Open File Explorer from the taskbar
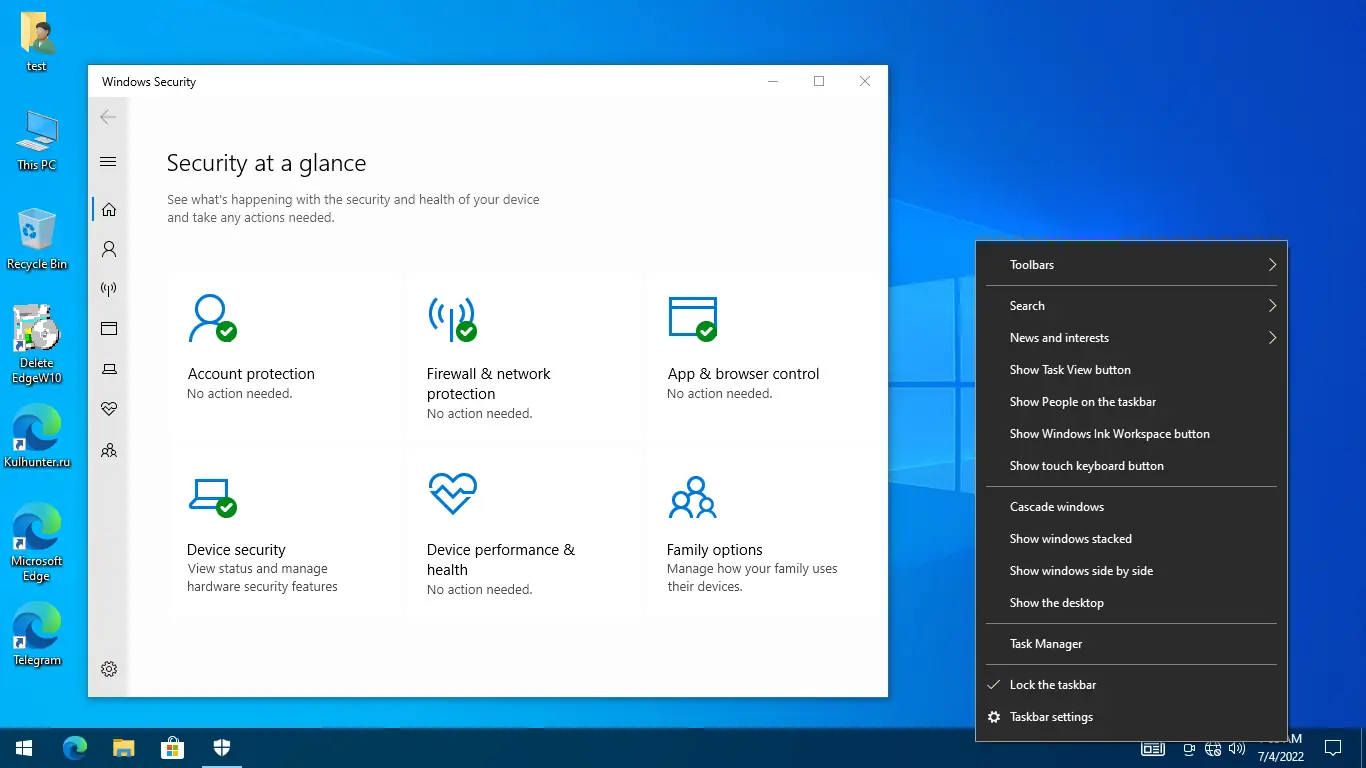This screenshot has width=1366, height=768. tap(123, 748)
